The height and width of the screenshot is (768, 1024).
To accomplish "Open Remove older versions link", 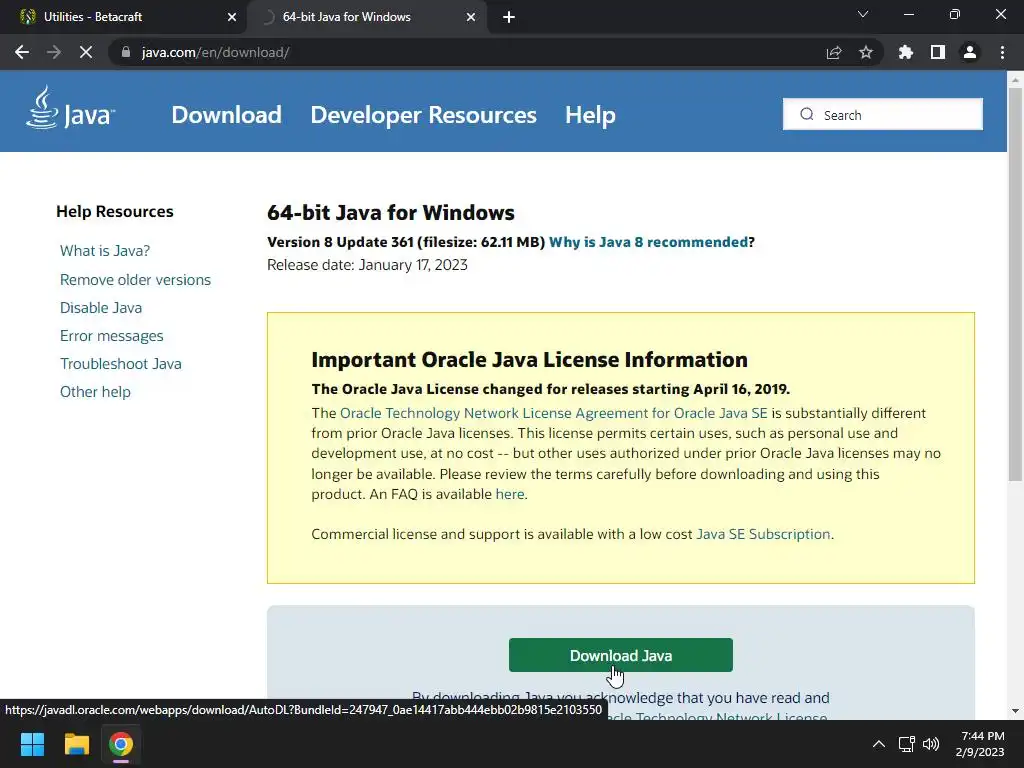I will pos(135,280).
